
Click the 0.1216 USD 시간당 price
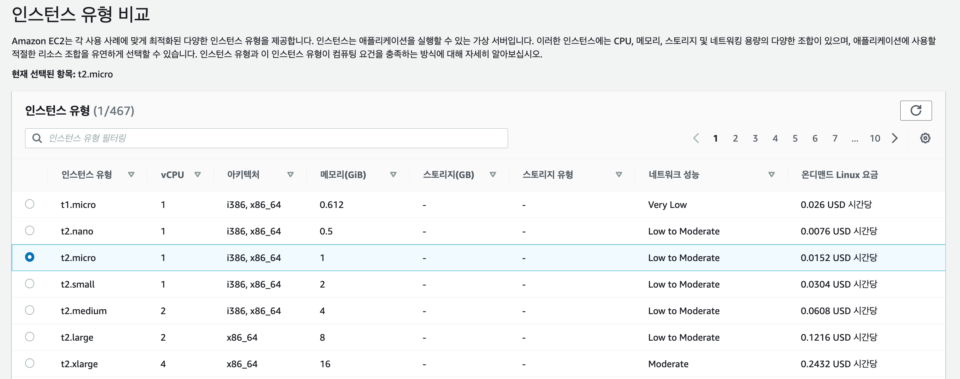click(838, 337)
